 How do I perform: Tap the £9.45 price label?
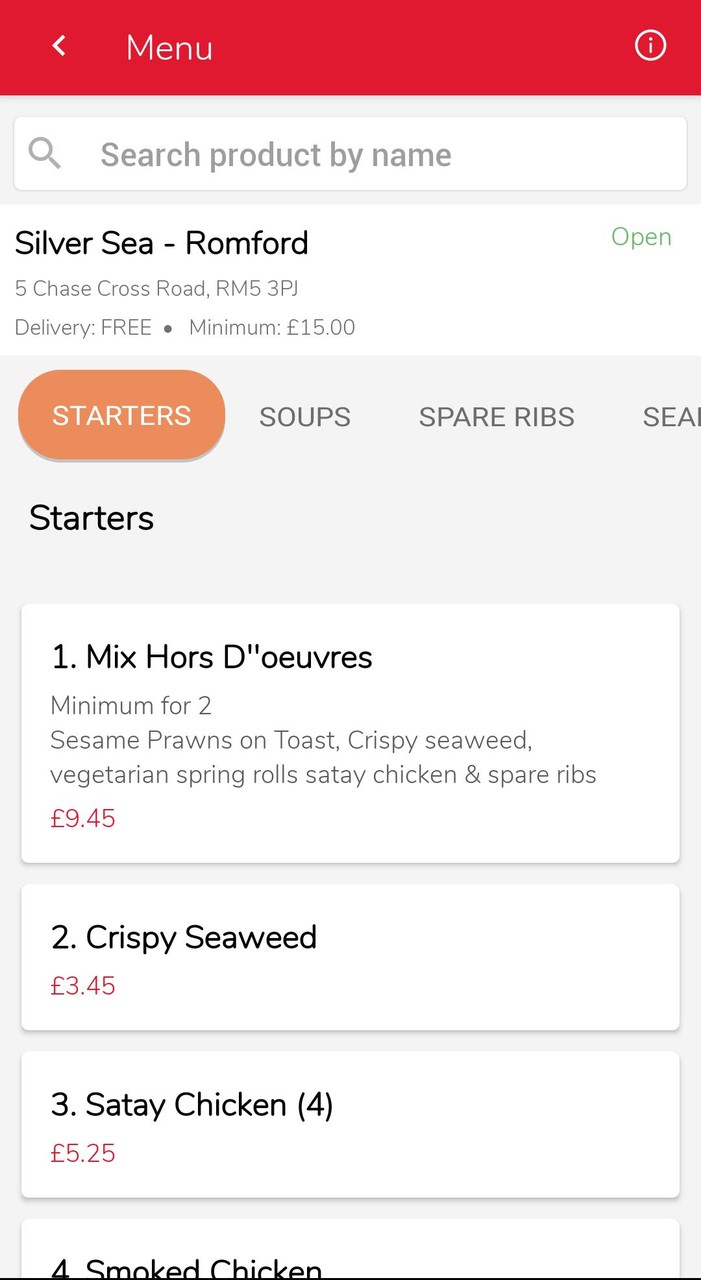82,817
